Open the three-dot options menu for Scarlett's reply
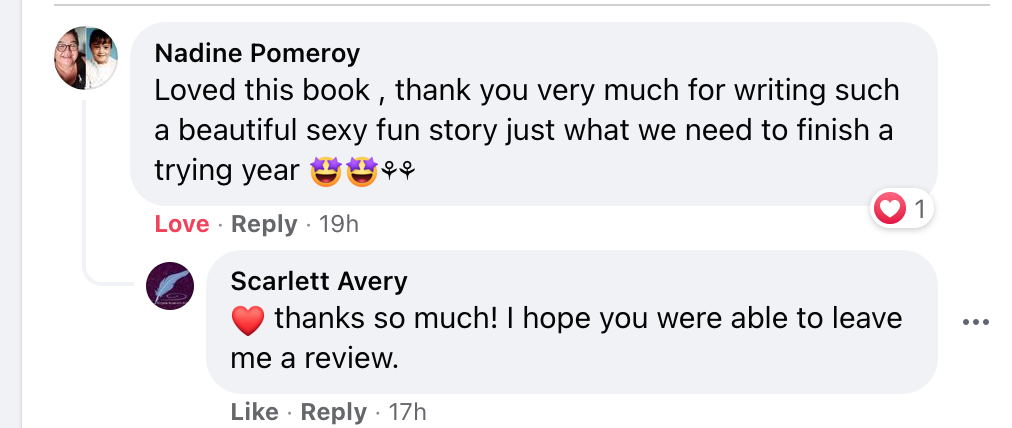1012x428 pixels. (x=974, y=322)
